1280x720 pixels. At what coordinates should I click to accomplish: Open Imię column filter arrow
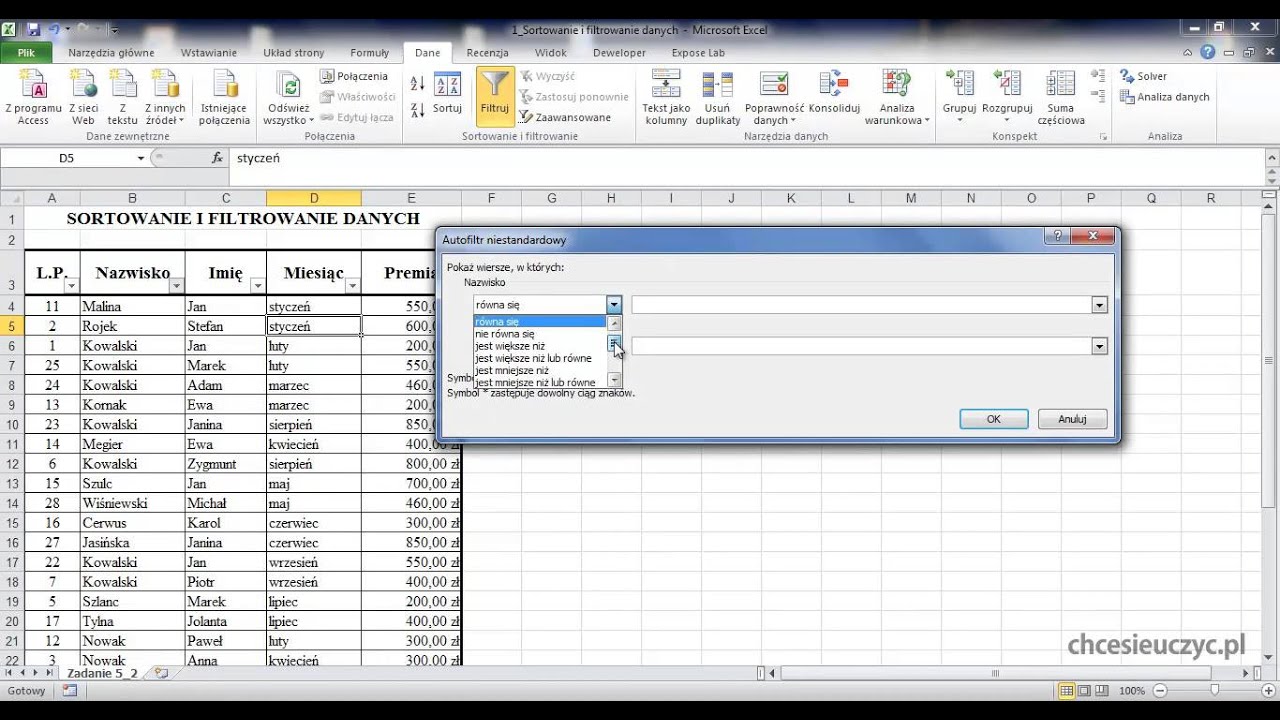click(258, 286)
